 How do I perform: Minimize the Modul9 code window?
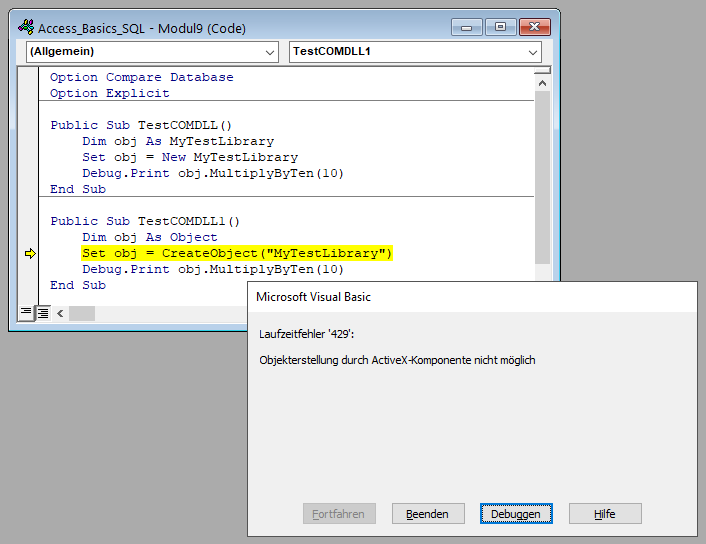469,27
